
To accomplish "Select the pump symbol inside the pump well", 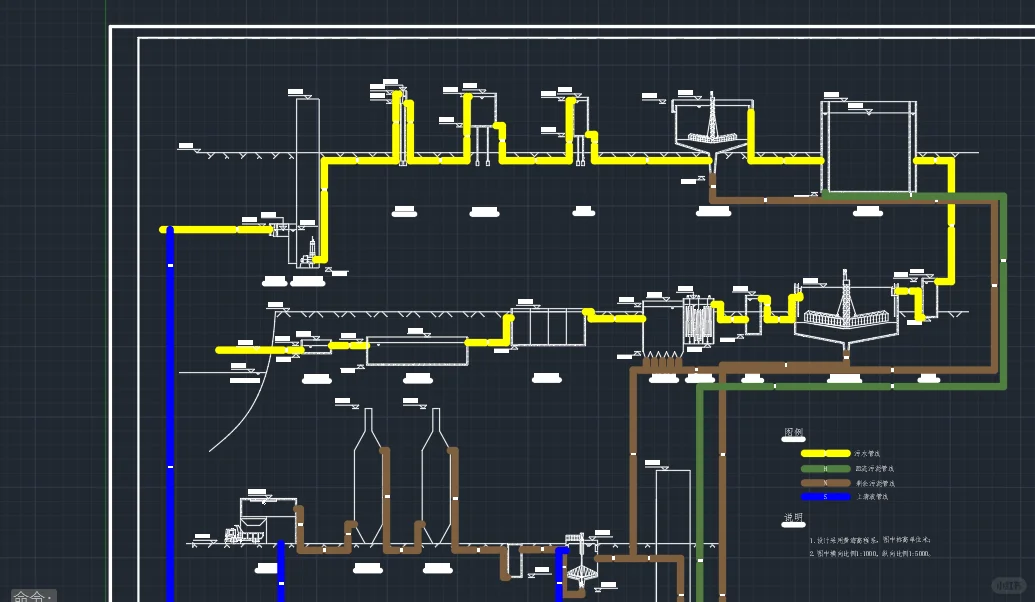I will click(308, 253).
